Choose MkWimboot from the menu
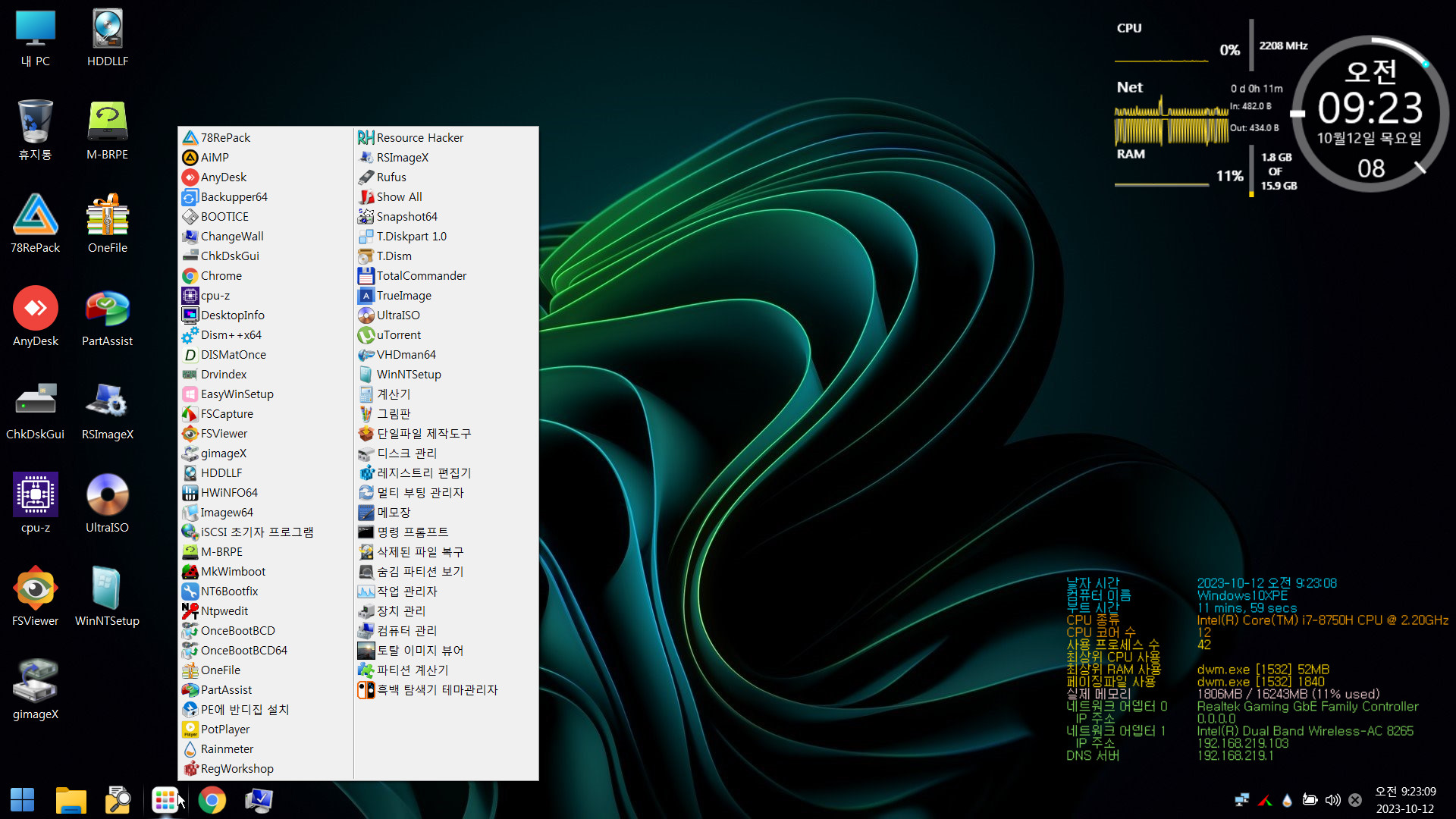The width and height of the screenshot is (1456, 819). [265, 571]
